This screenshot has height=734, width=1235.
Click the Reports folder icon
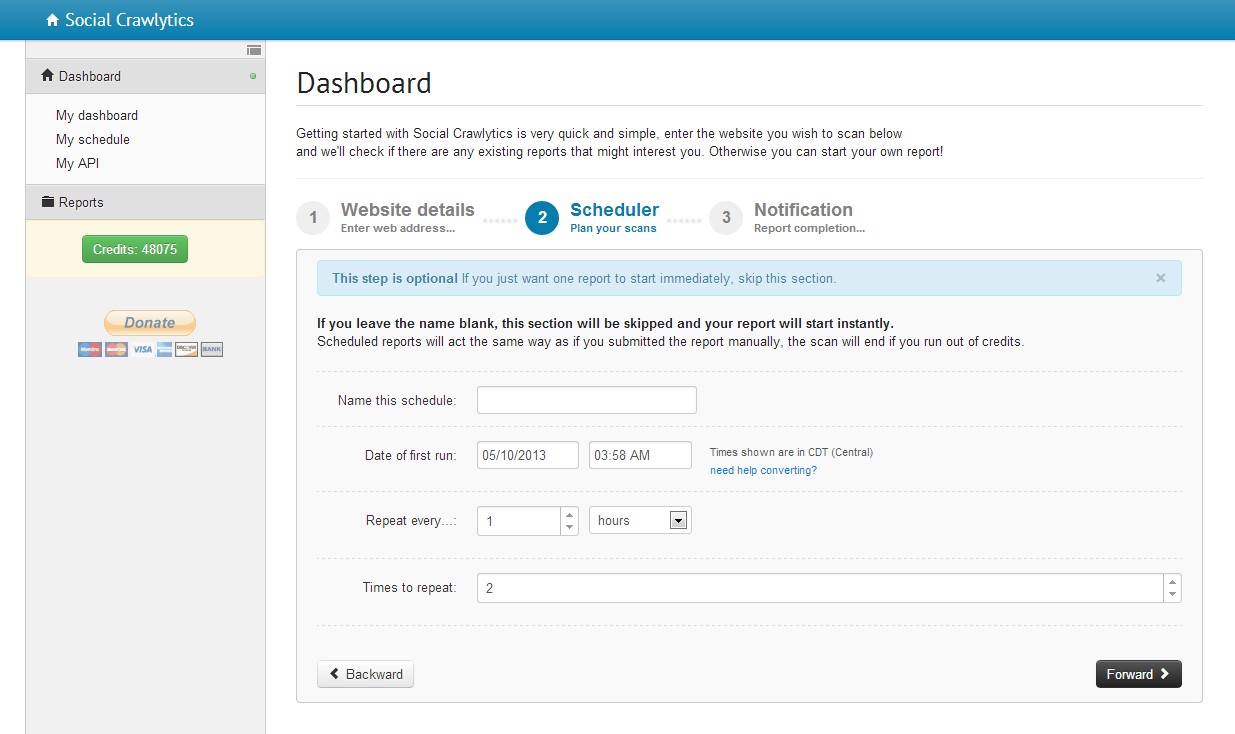click(47, 202)
